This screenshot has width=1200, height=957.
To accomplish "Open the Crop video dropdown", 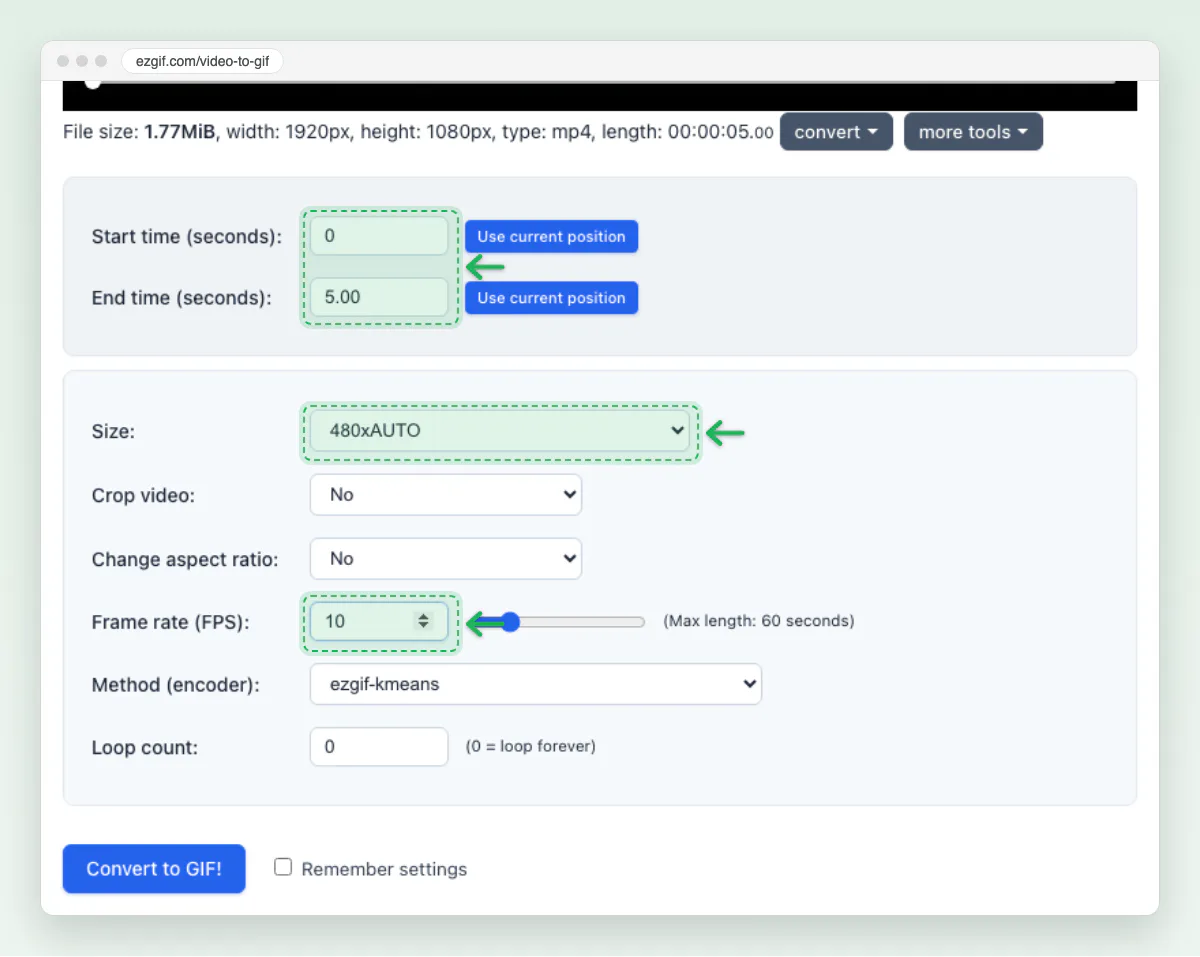I will pyautogui.click(x=446, y=495).
